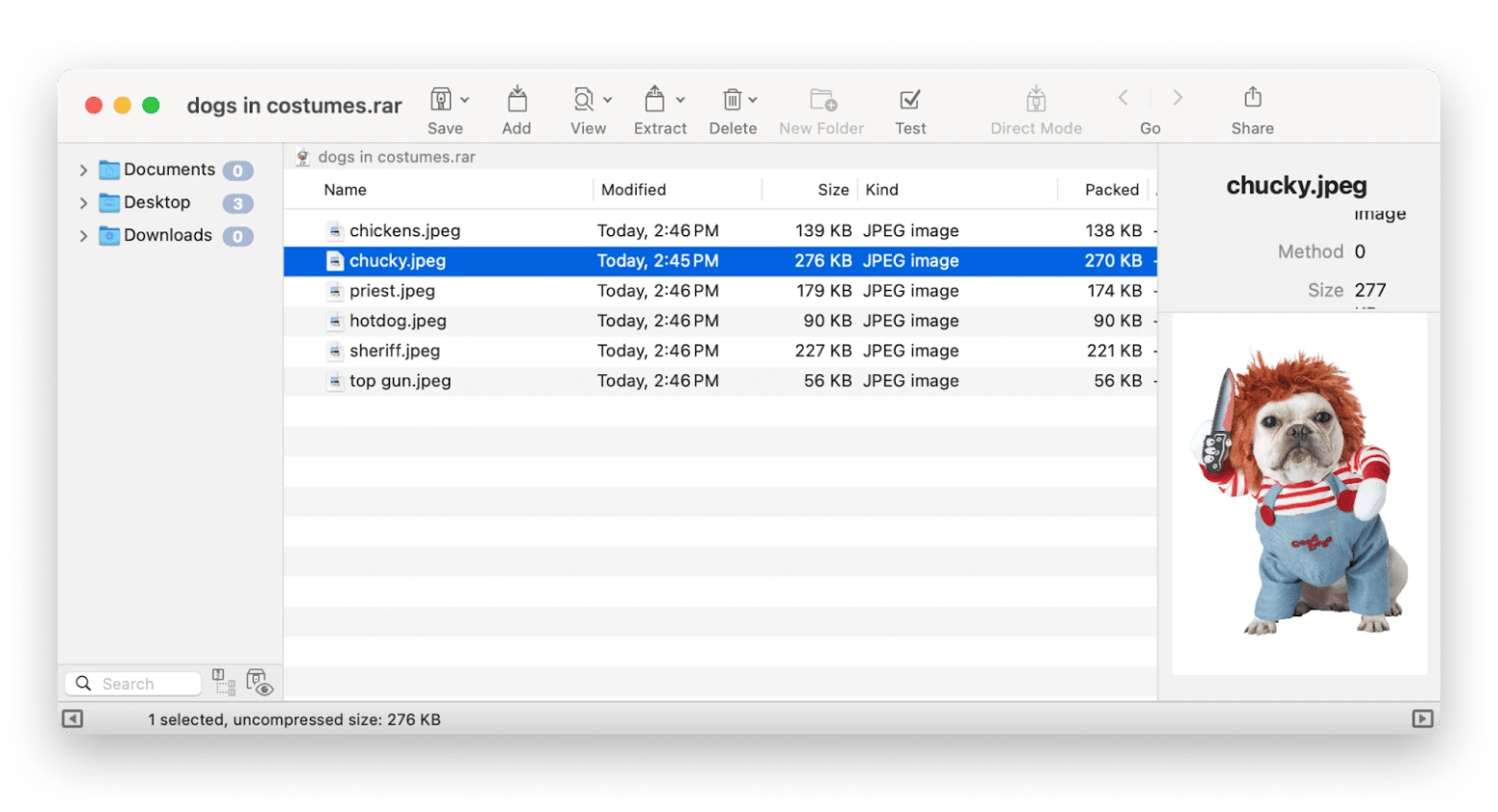Click the Save toolbar icon
Viewport: 1498px width, 812px height.
(441, 99)
